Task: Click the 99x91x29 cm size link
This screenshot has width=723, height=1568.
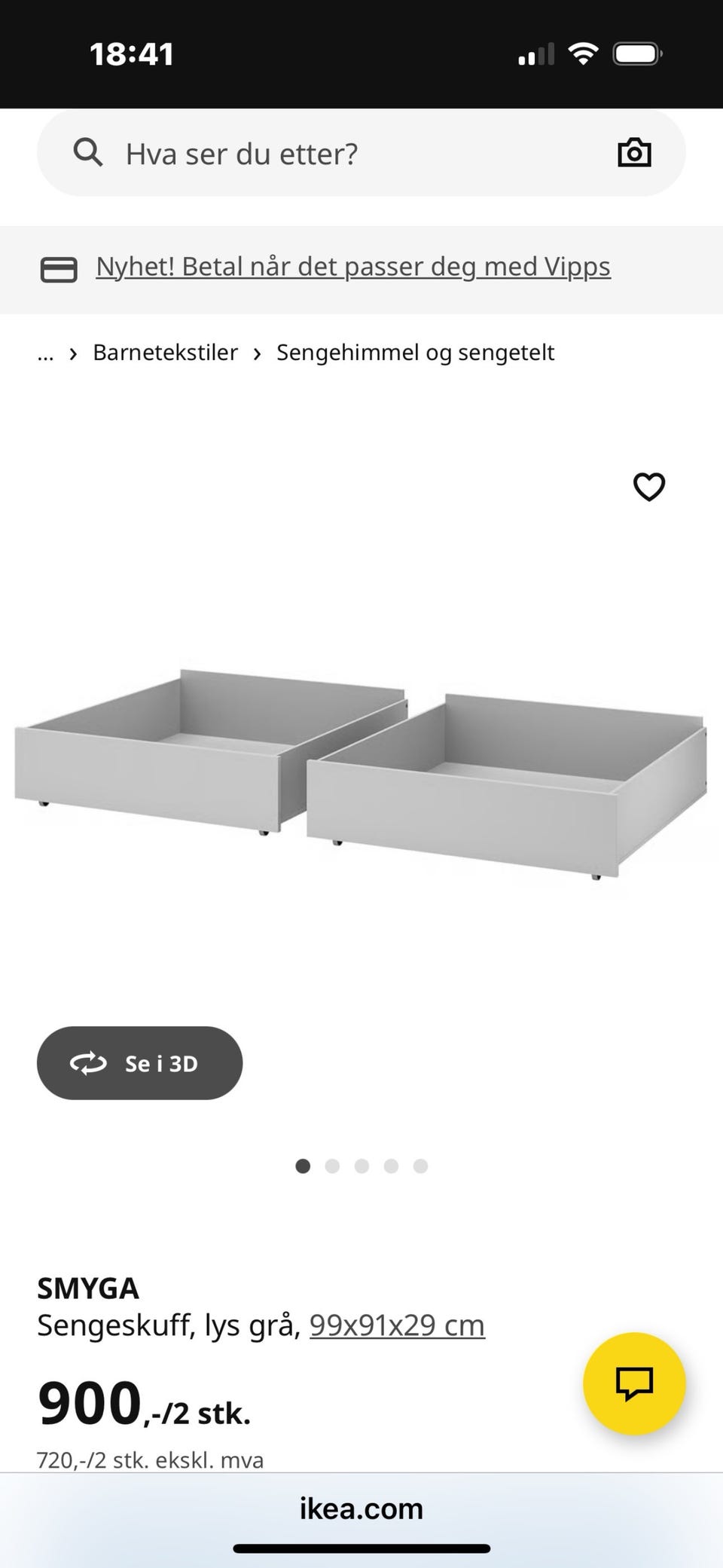Action: (397, 1325)
